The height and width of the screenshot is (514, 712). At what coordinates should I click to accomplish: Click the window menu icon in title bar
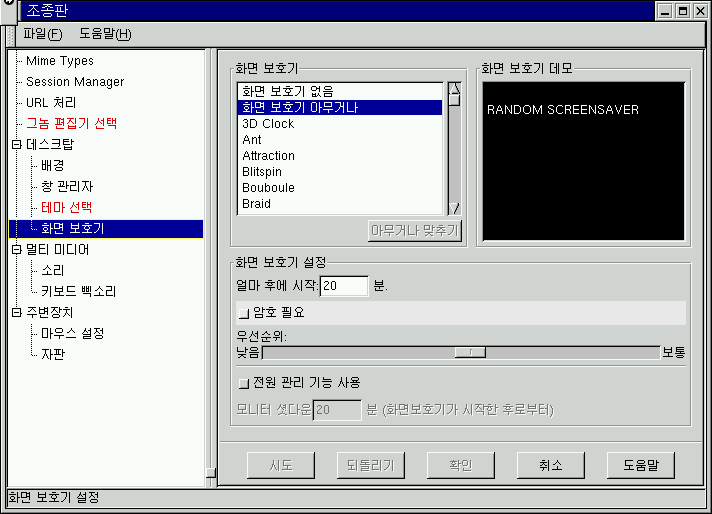coord(9,10)
